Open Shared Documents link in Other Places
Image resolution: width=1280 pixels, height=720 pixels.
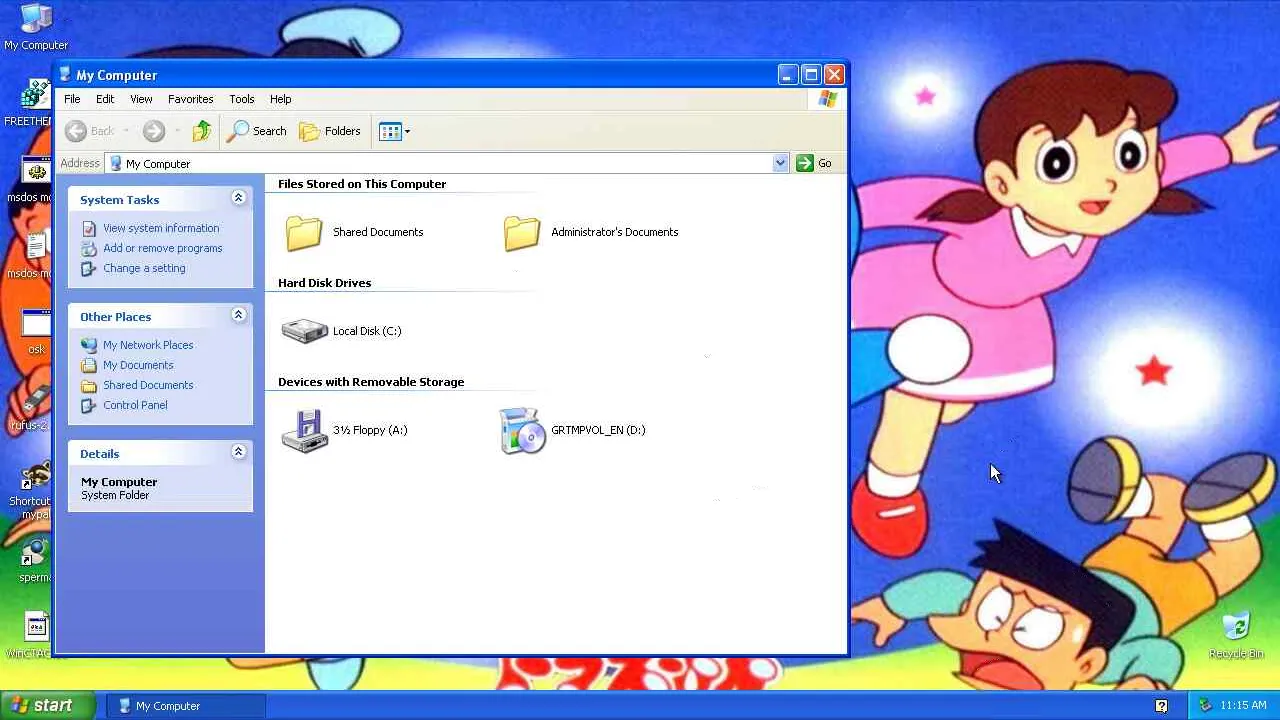pyautogui.click(x=148, y=385)
